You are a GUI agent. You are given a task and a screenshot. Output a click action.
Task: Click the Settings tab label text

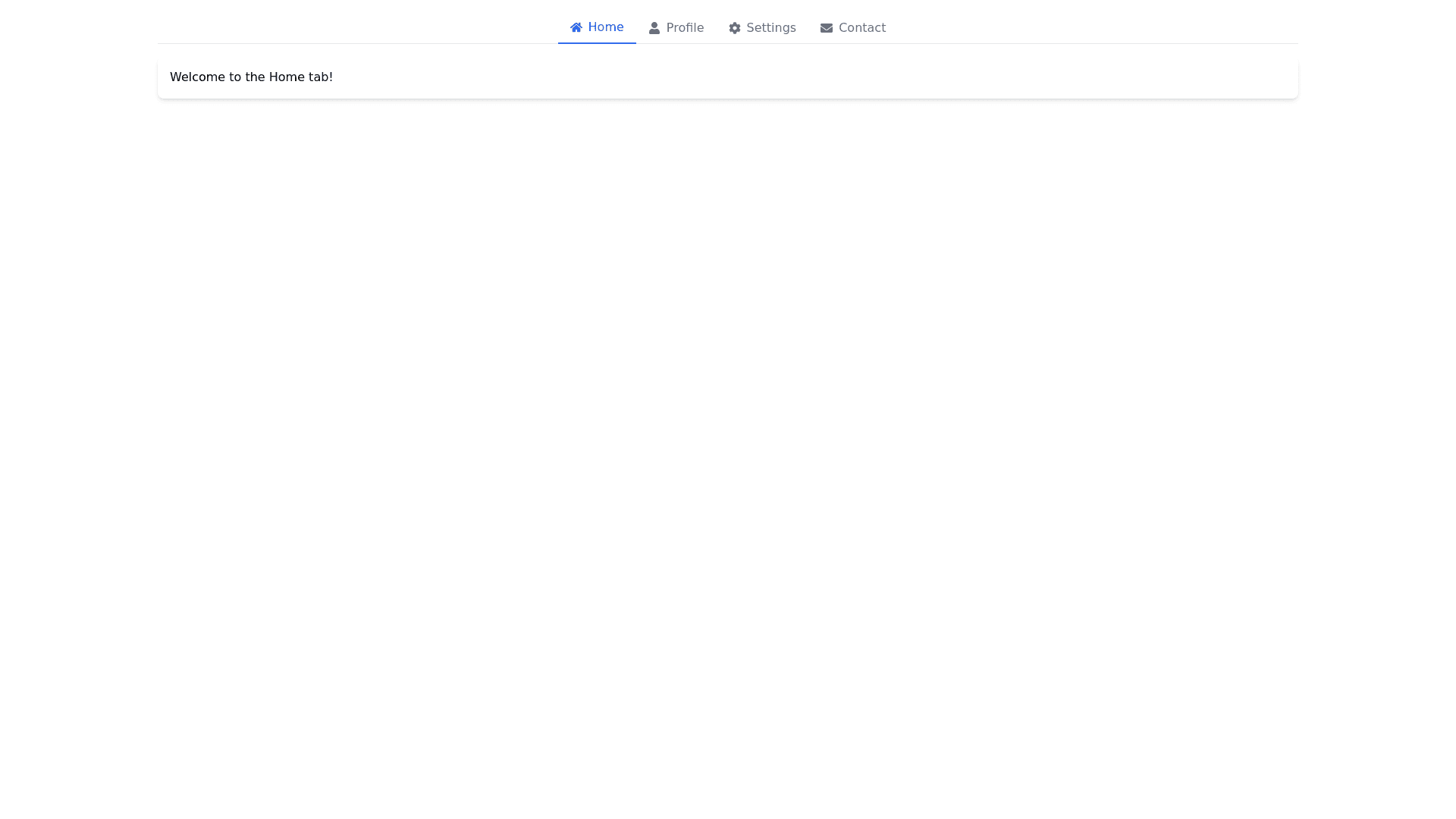[x=770, y=27]
